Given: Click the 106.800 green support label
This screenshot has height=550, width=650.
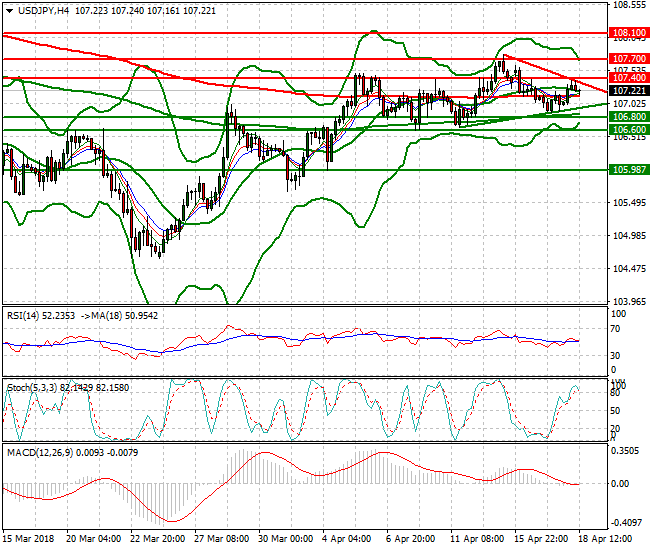Looking at the screenshot, I should [x=629, y=117].
